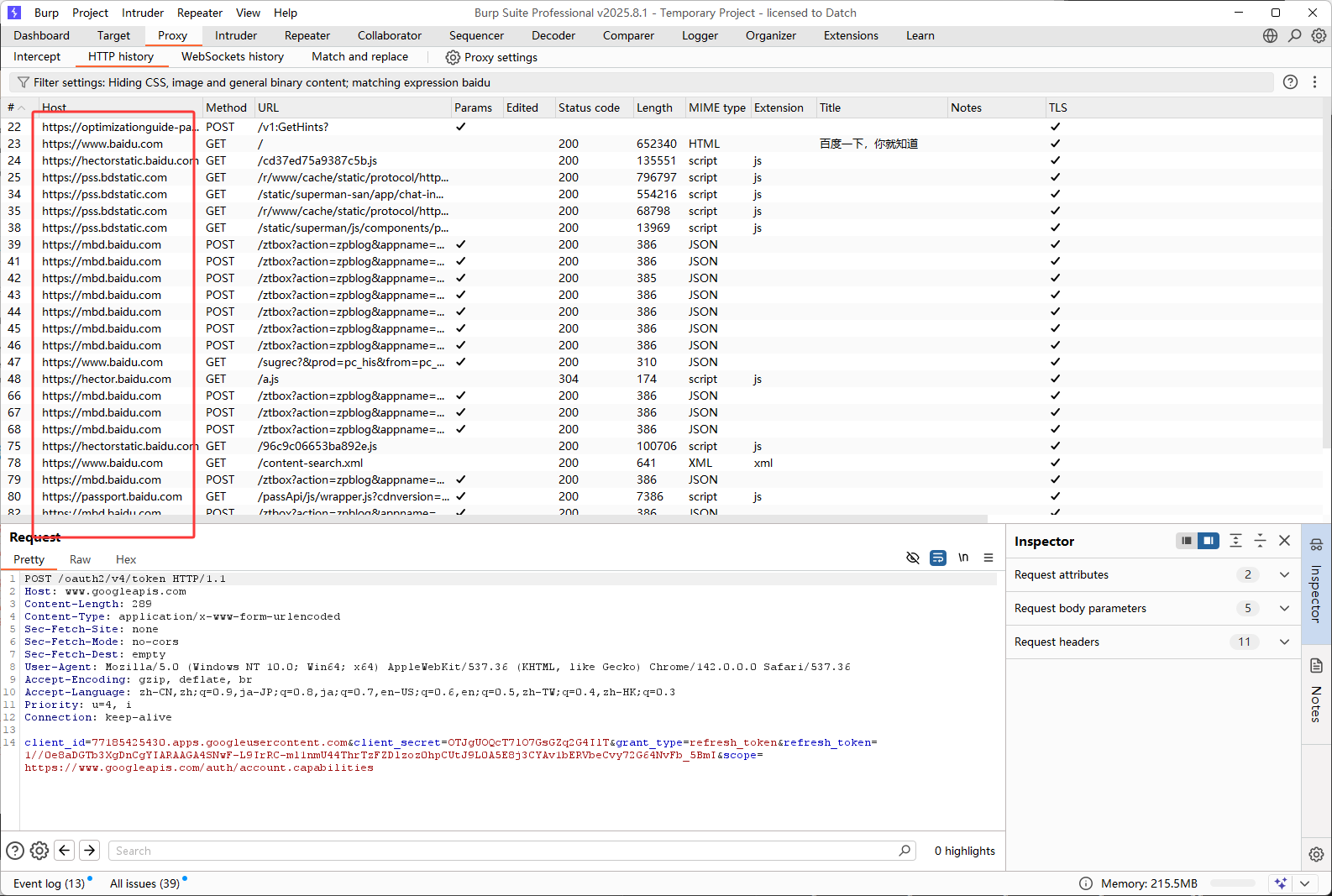Close the Inspector panel
Image resolution: width=1332 pixels, height=896 pixels.
pyautogui.click(x=1284, y=541)
